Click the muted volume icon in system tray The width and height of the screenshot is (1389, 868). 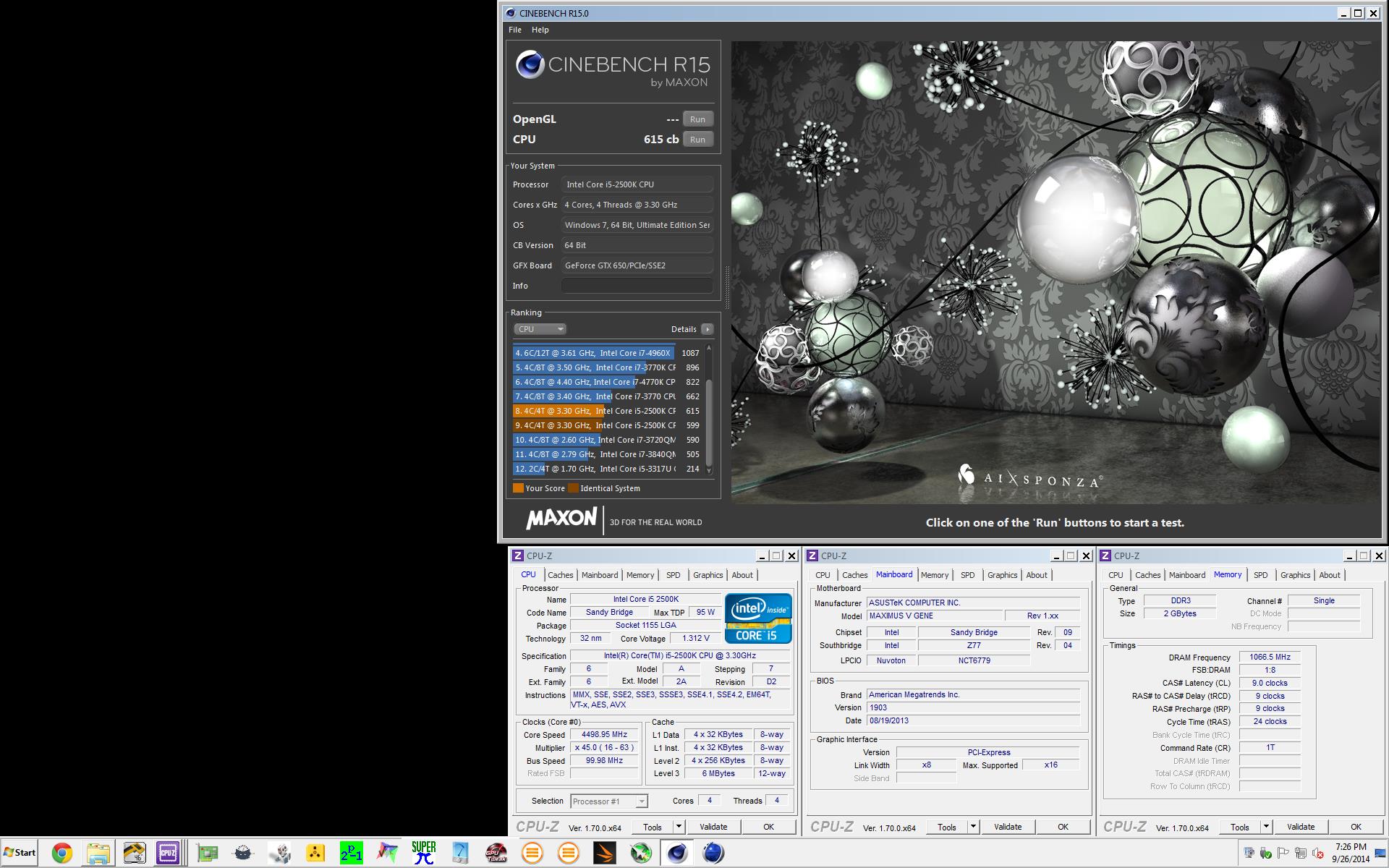pos(1317,853)
